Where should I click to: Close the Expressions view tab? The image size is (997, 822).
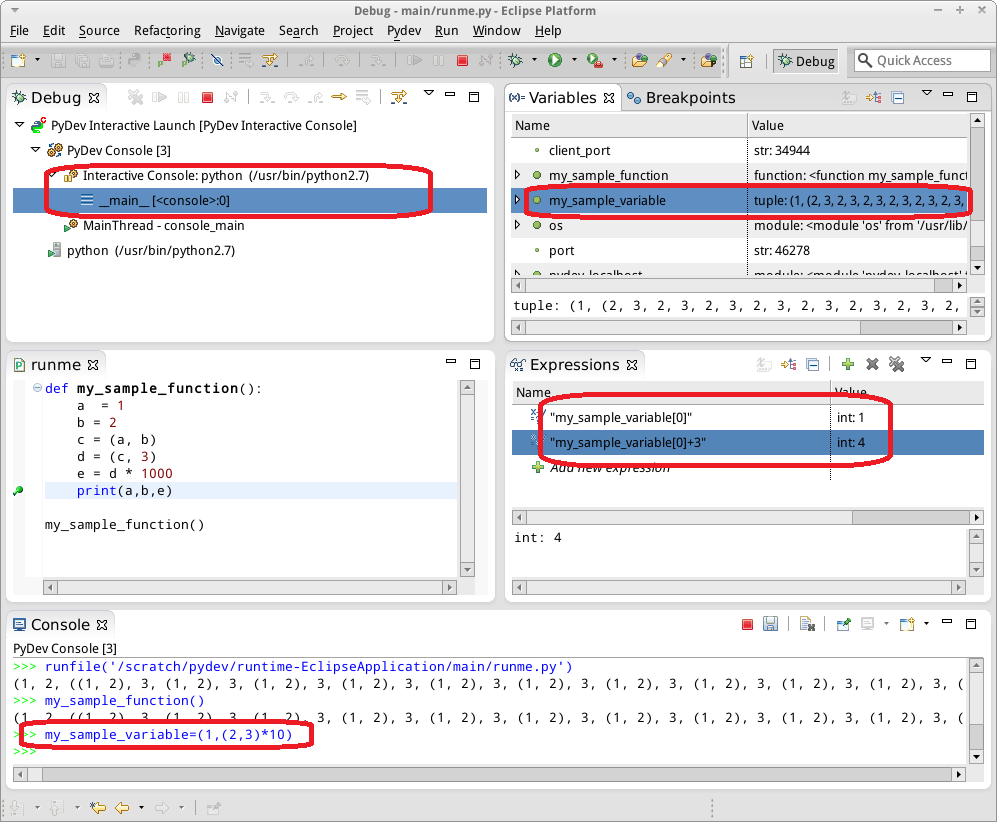[632, 365]
